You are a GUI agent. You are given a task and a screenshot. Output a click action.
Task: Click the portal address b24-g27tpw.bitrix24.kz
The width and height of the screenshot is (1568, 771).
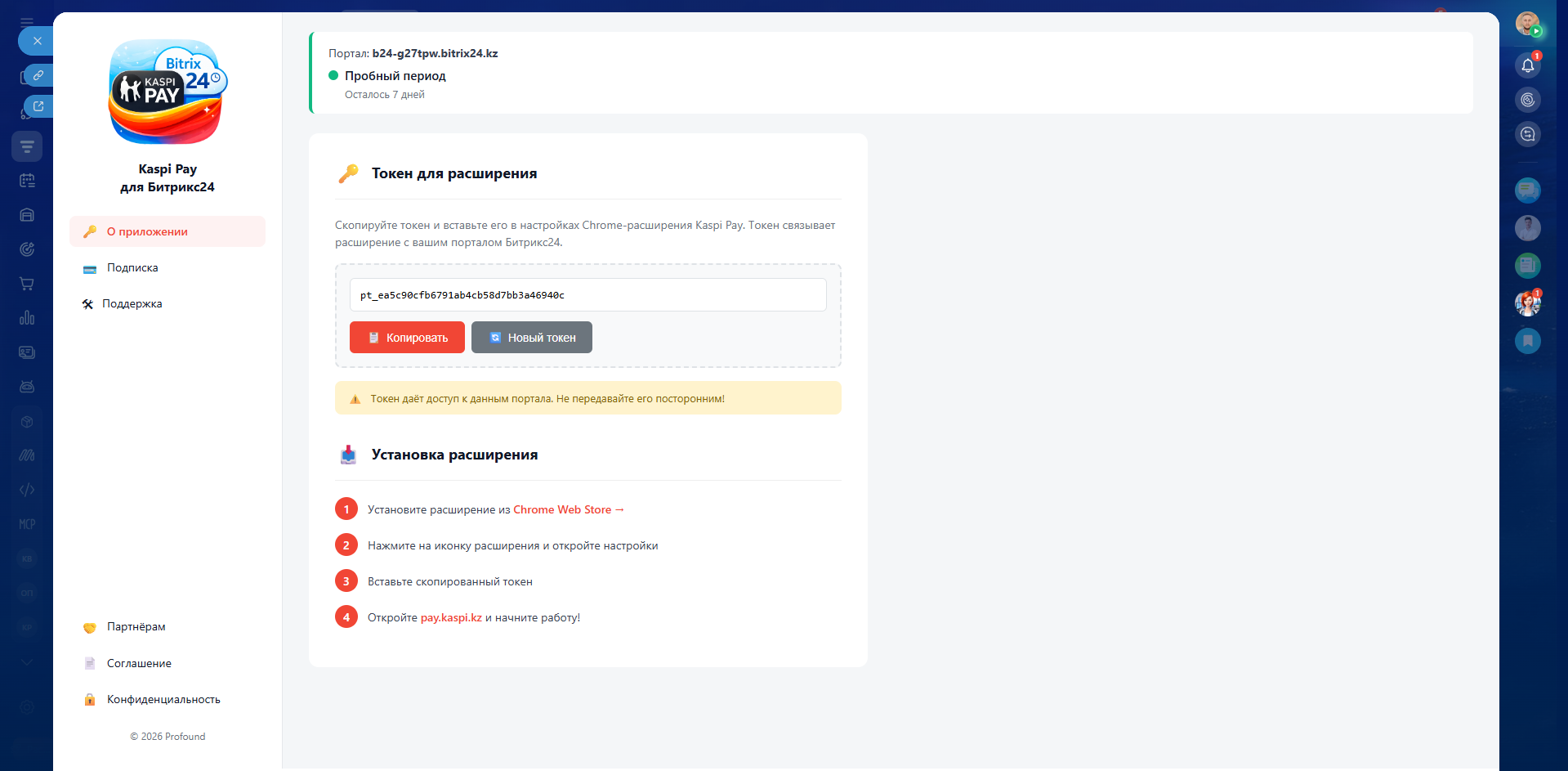[x=435, y=53]
